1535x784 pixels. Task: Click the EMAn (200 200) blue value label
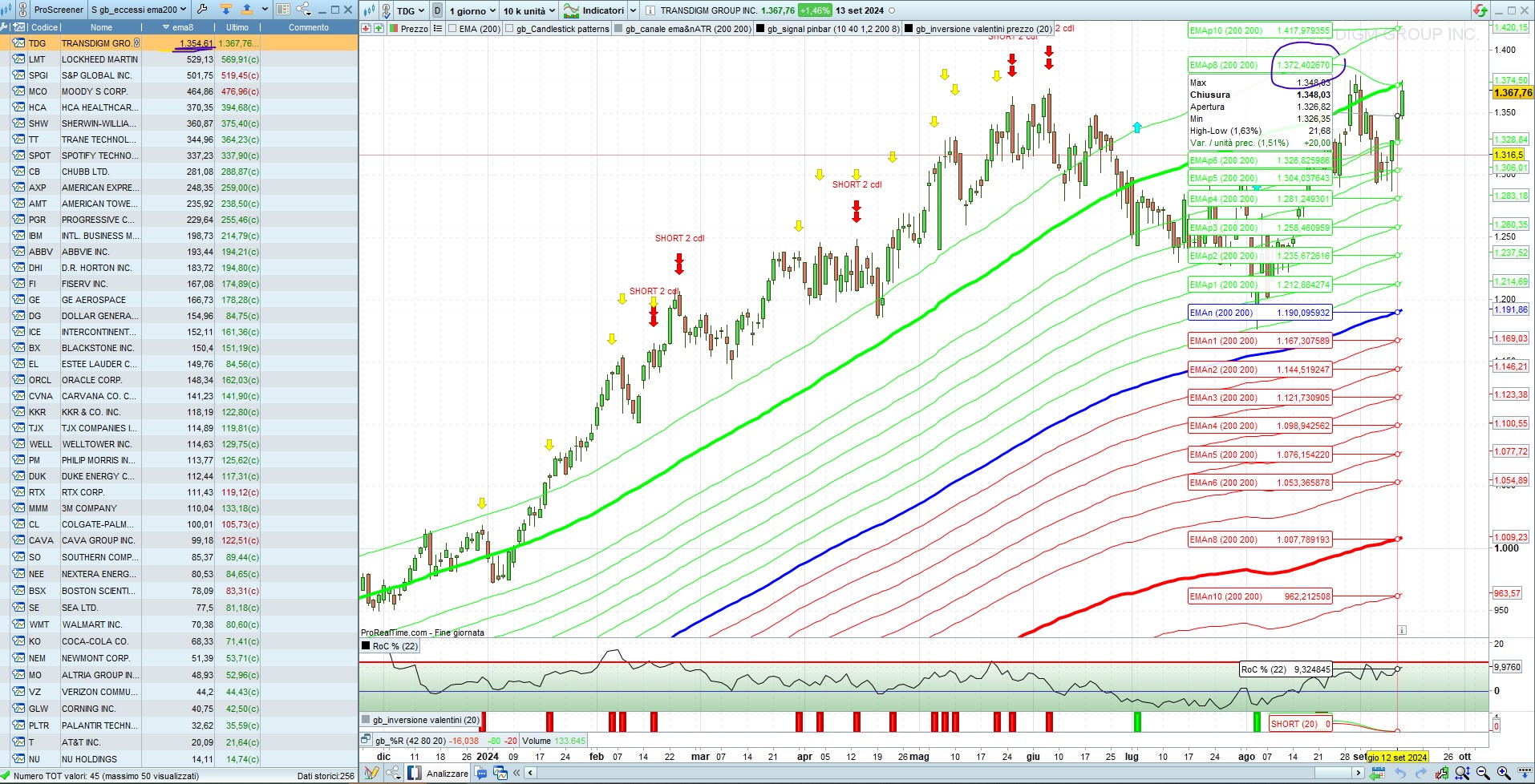(x=1259, y=313)
